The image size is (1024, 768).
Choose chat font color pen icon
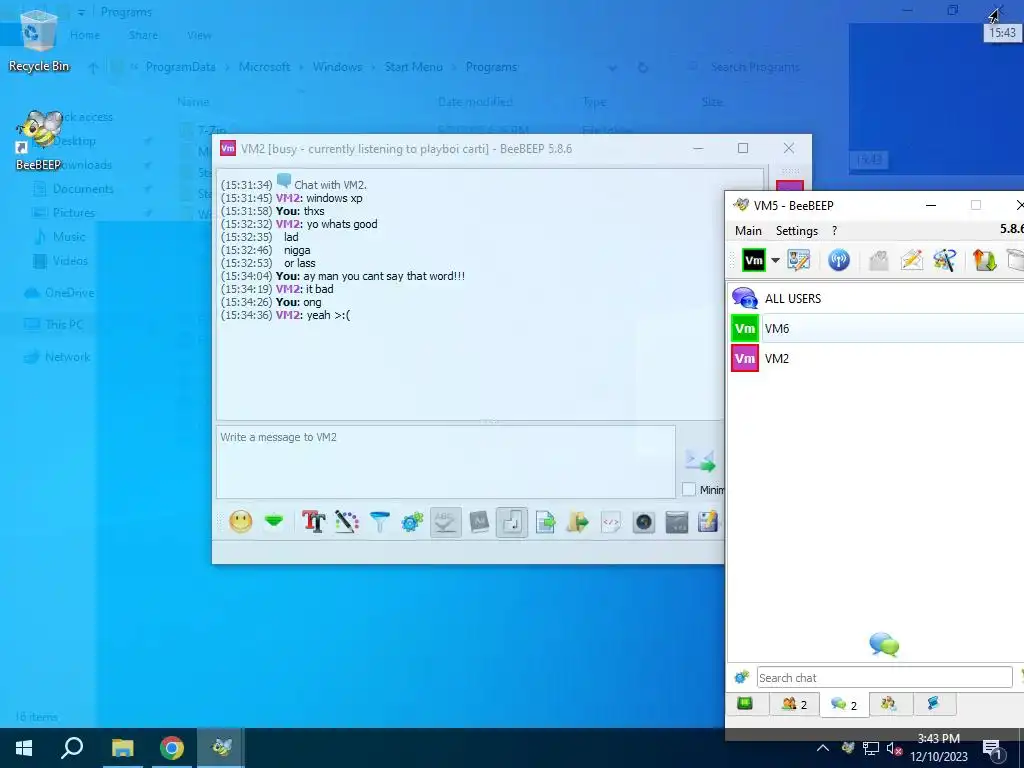pos(347,522)
